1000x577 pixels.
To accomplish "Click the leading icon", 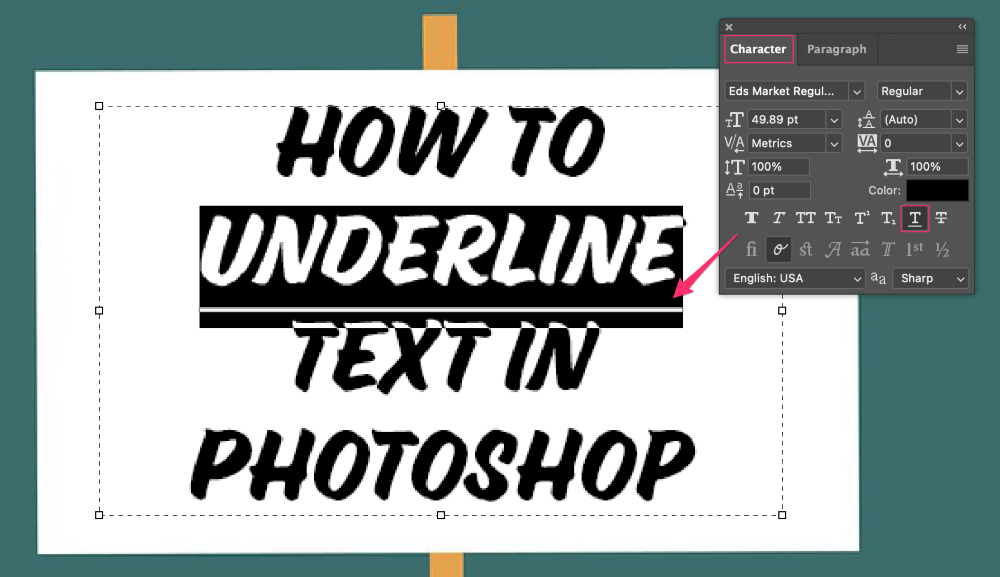I will [x=866, y=119].
